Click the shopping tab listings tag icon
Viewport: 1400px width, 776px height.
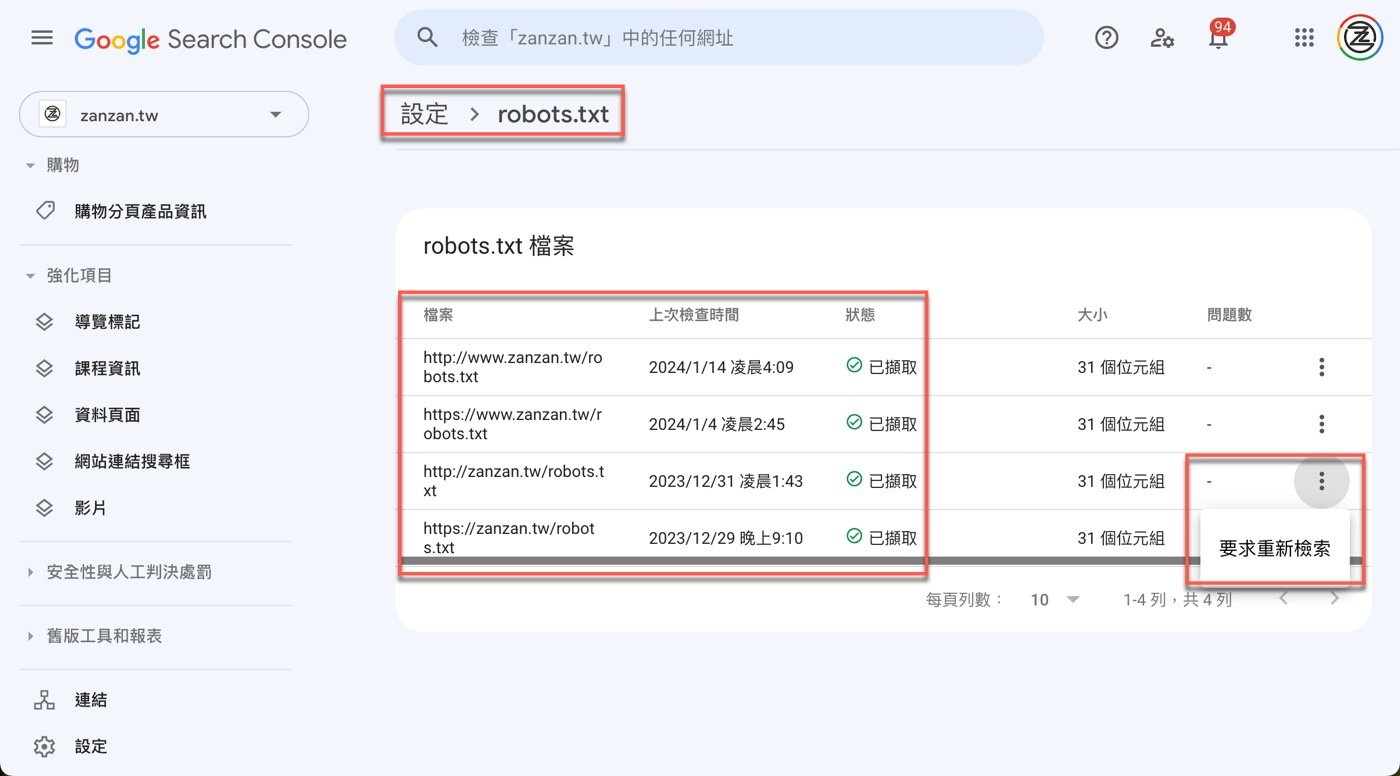44,211
